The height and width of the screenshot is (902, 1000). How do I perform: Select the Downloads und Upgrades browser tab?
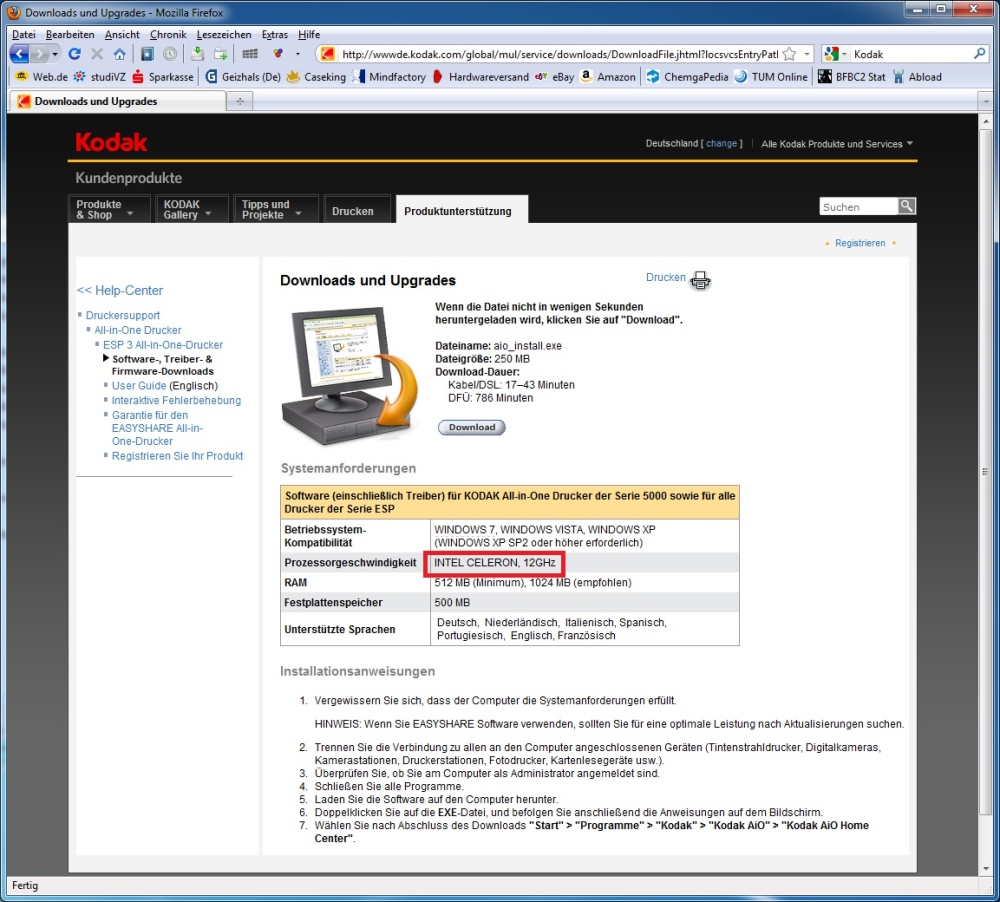117,101
